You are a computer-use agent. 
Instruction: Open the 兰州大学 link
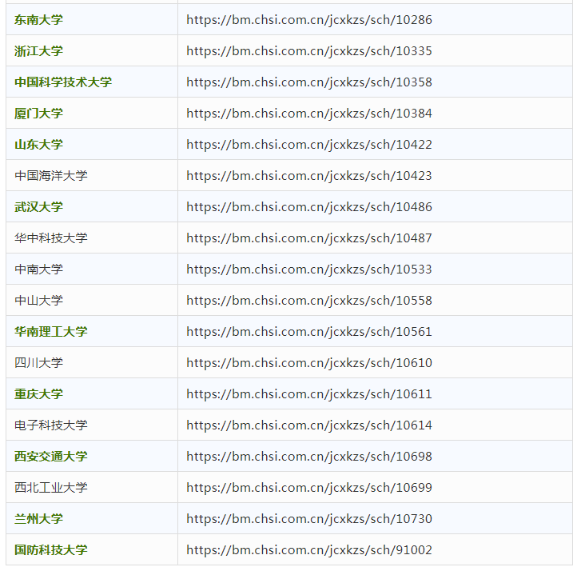[39, 519]
